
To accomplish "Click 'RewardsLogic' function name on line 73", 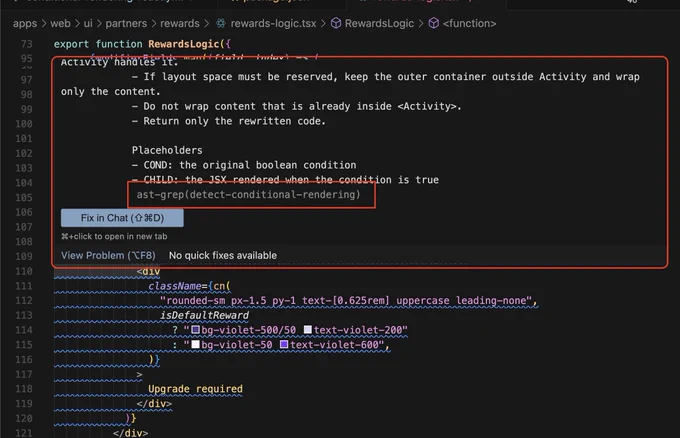I will coord(184,44).
